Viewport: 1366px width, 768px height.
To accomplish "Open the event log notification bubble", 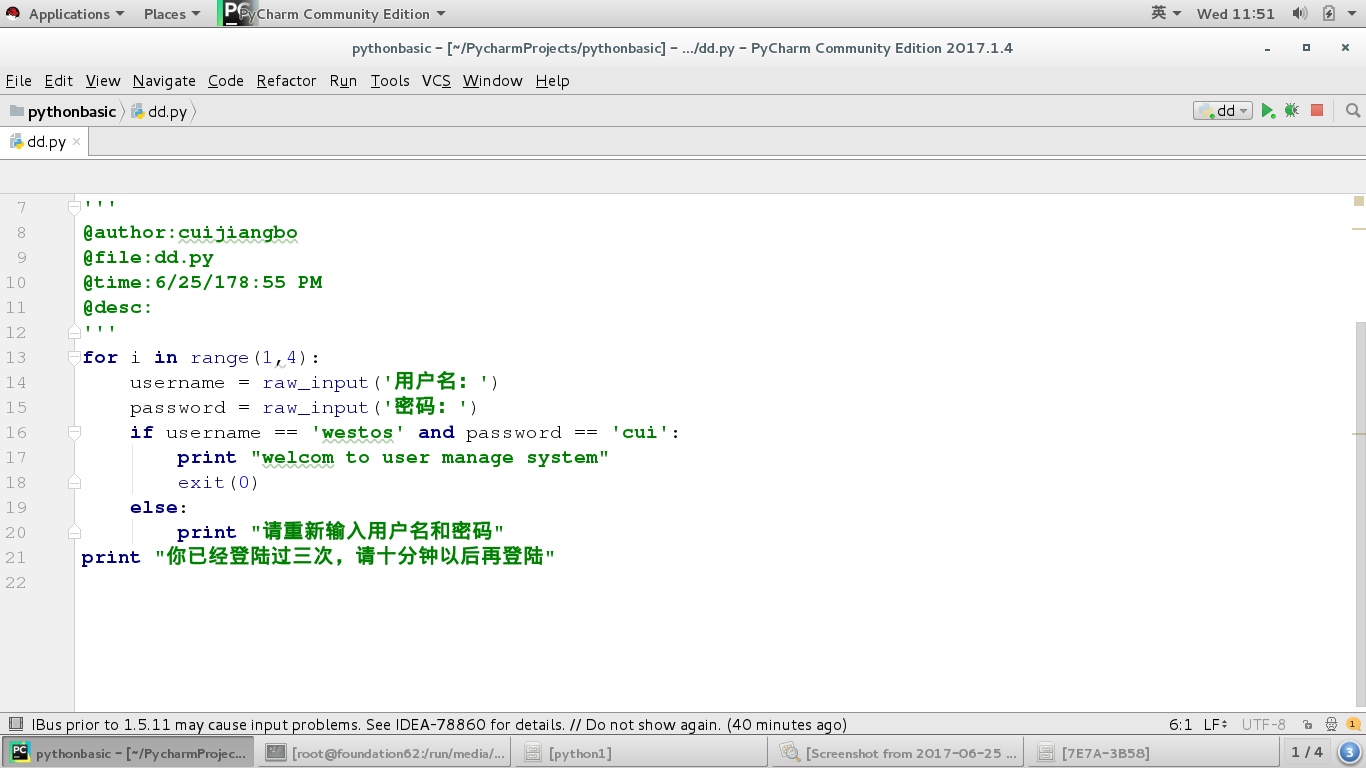I will coord(1352,725).
